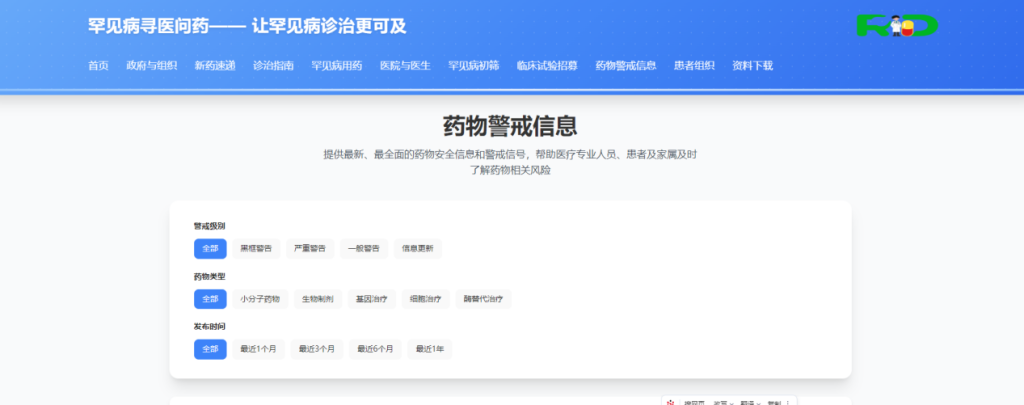The width and height of the screenshot is (1024, 405).
Task: Select 全部 under 药物类型
Action: point(210,299)
